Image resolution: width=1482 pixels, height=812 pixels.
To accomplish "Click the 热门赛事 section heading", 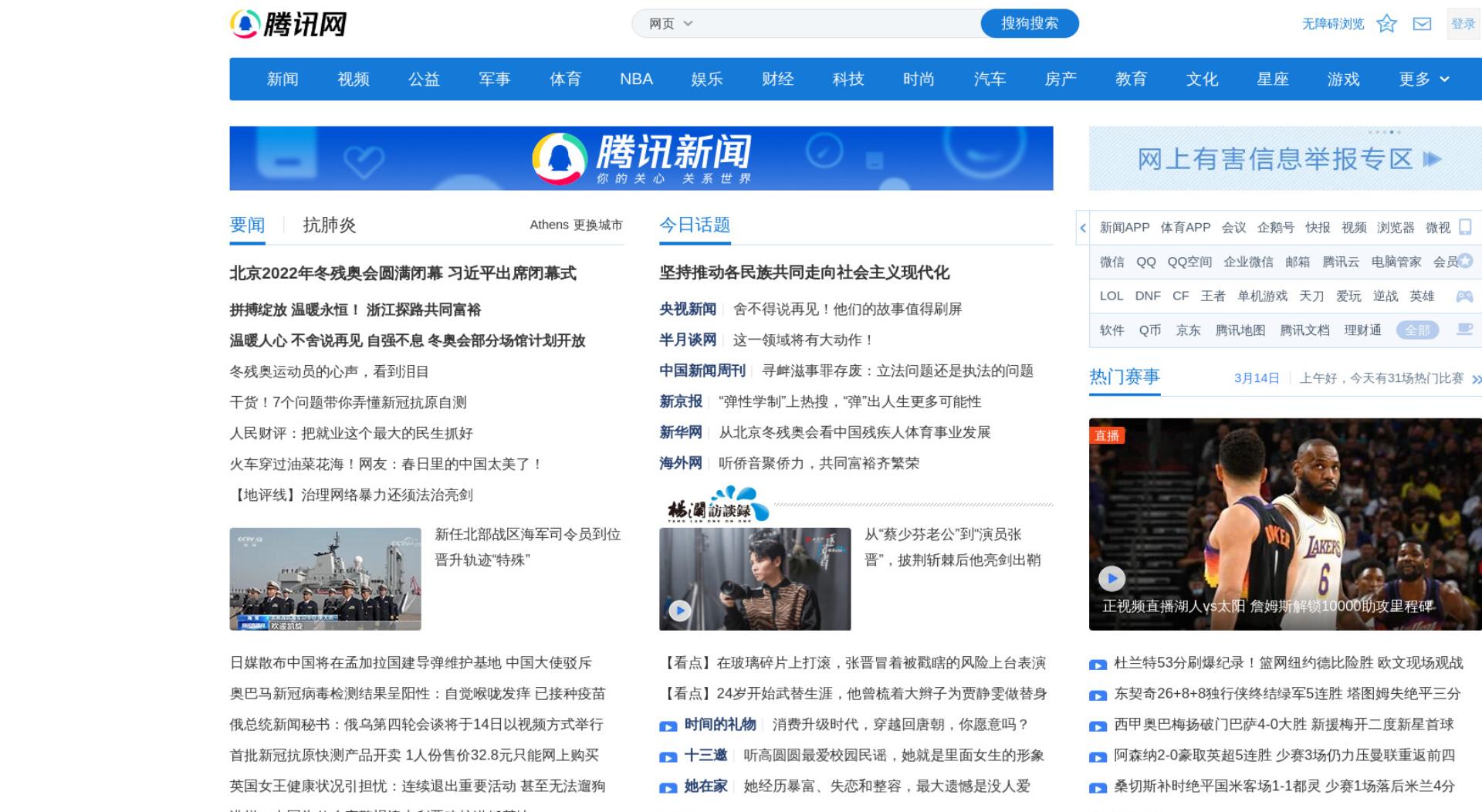I will pyautogui.click(x=1125, y=377).
